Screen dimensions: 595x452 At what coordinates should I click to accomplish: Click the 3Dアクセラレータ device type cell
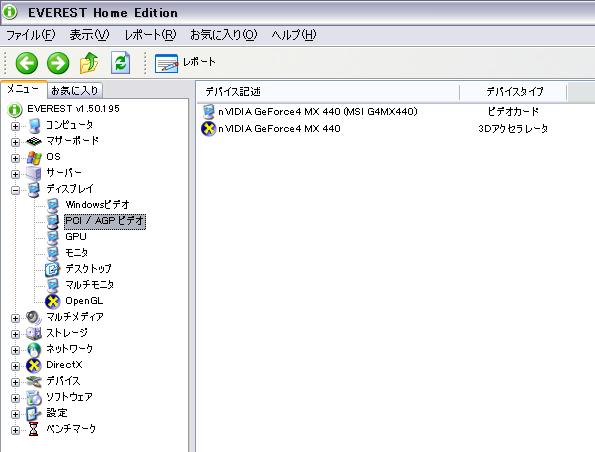click(x=513, y=129)
